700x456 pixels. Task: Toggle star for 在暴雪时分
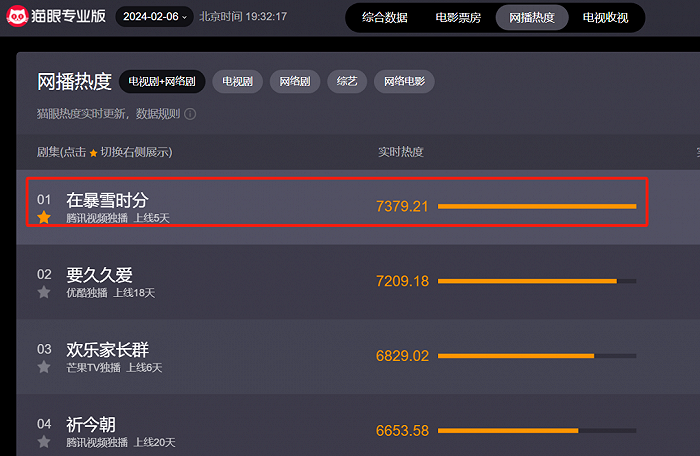(x=44, y=218)
